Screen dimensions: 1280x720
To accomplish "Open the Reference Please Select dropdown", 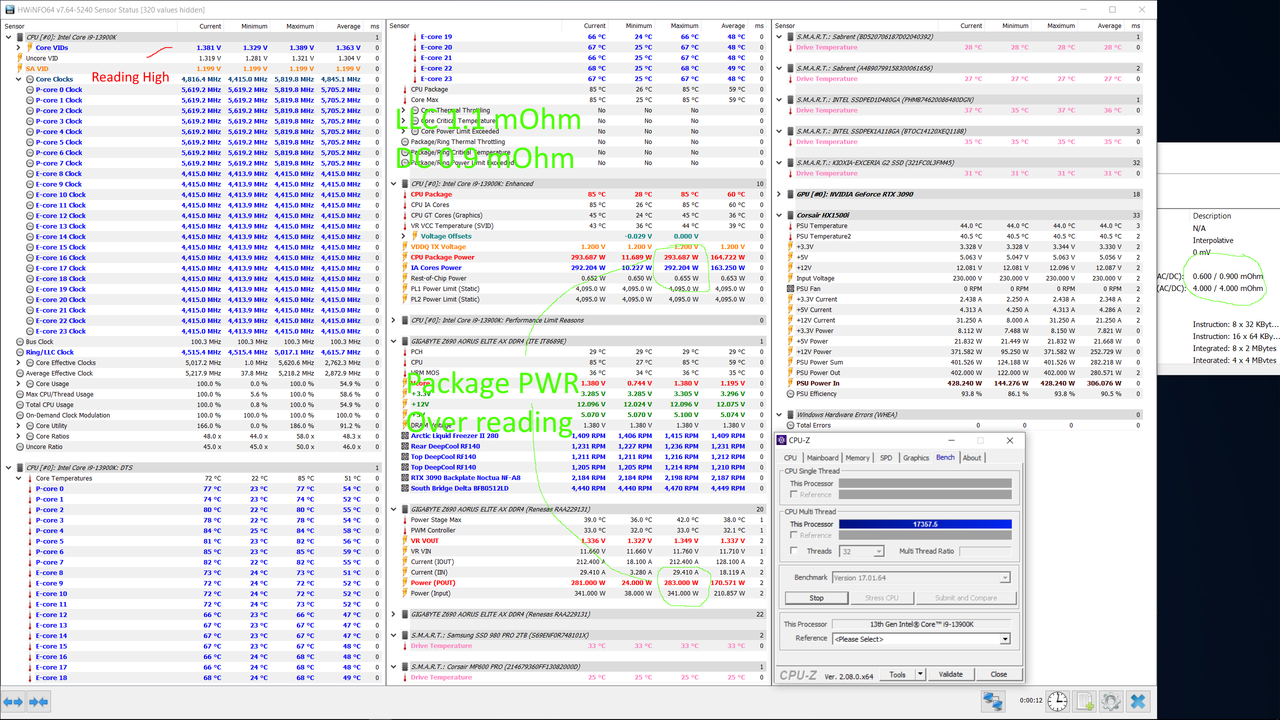I will coord(922,637).
